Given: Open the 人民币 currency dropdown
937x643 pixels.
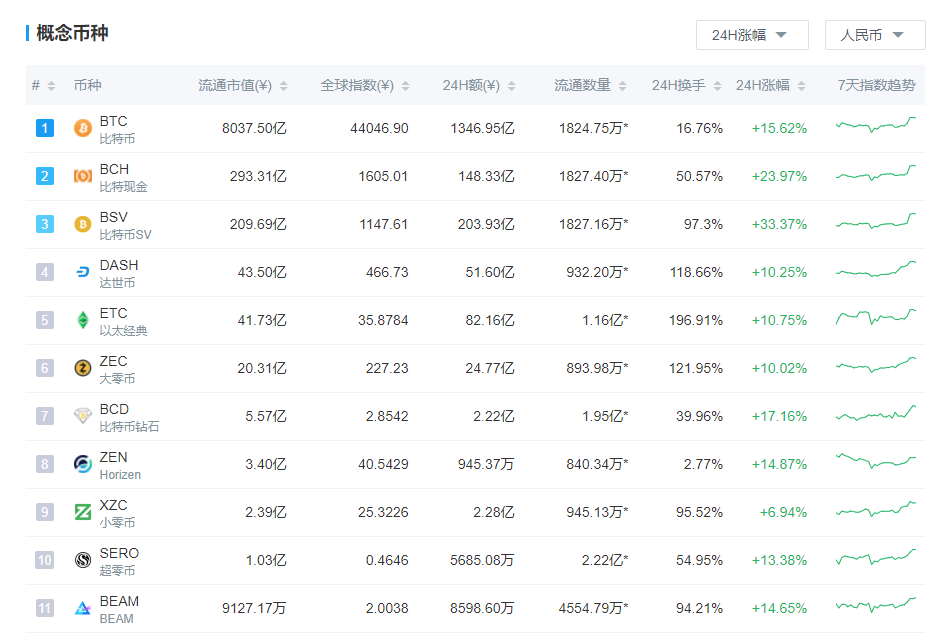Looking at the screenshot, I should (x=875, y=35).
